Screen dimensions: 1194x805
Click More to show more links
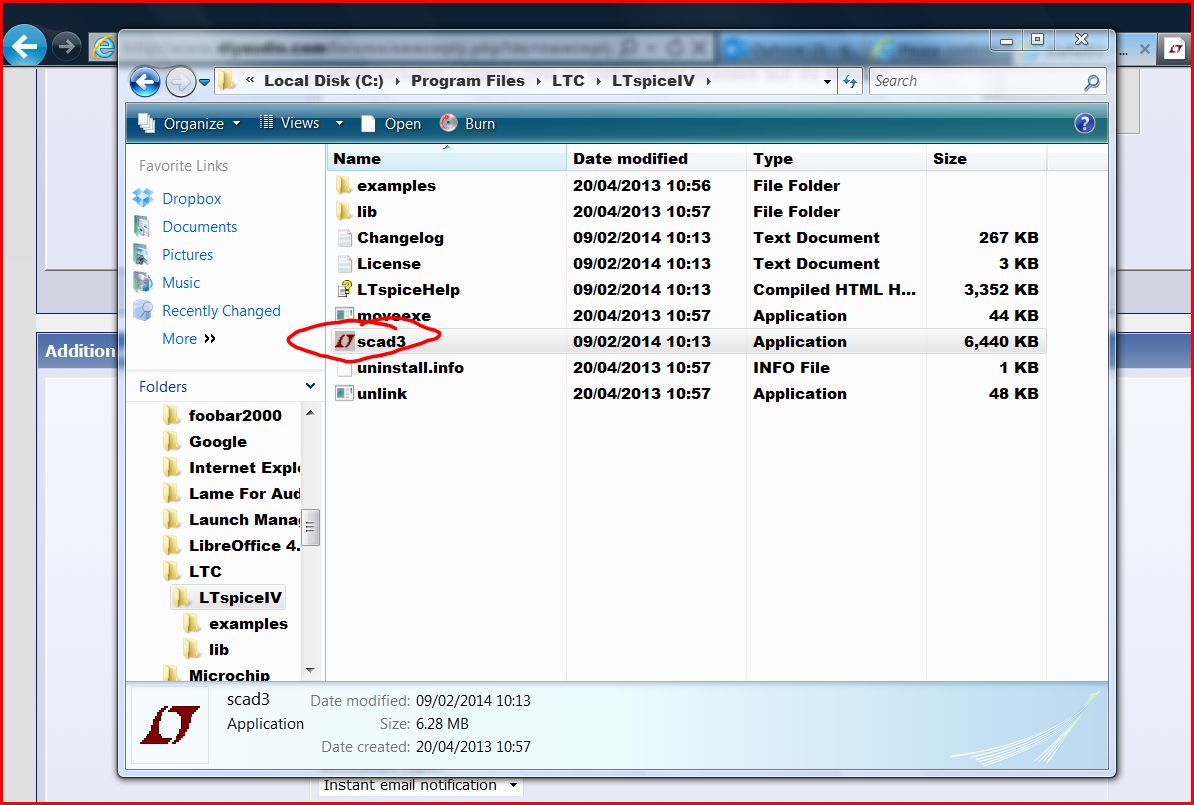[189, 339]
